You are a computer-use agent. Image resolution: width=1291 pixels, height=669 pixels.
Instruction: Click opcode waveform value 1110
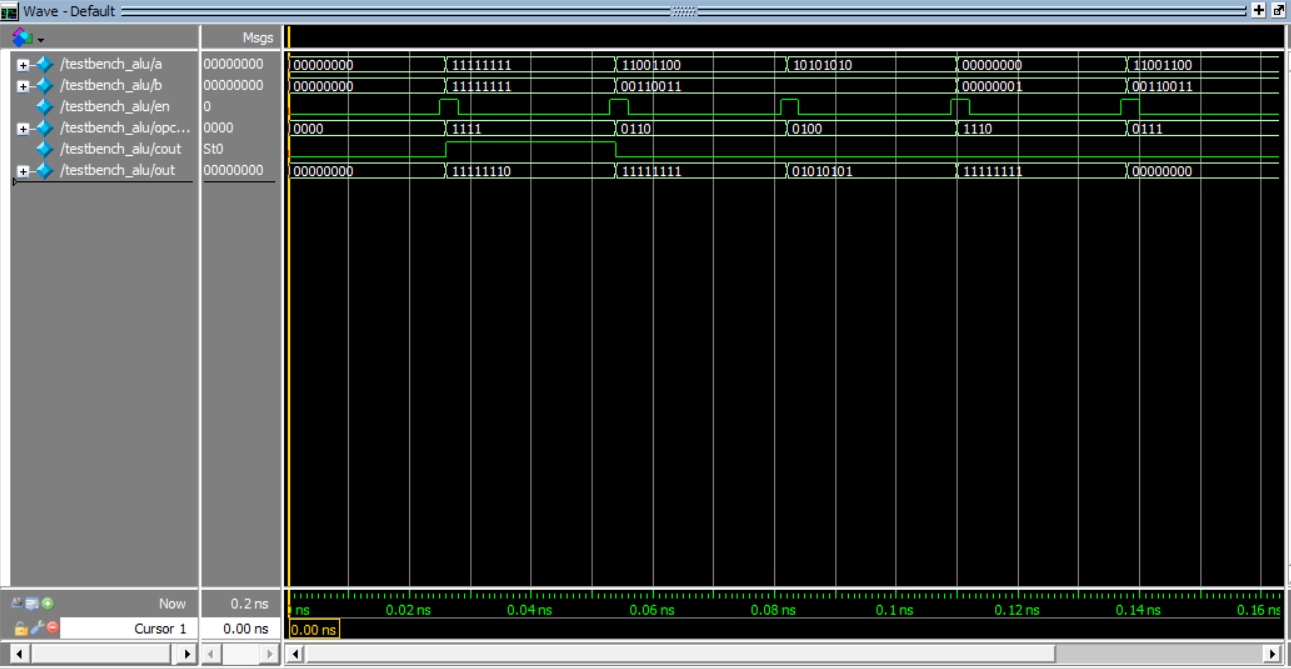pos(977,129)
